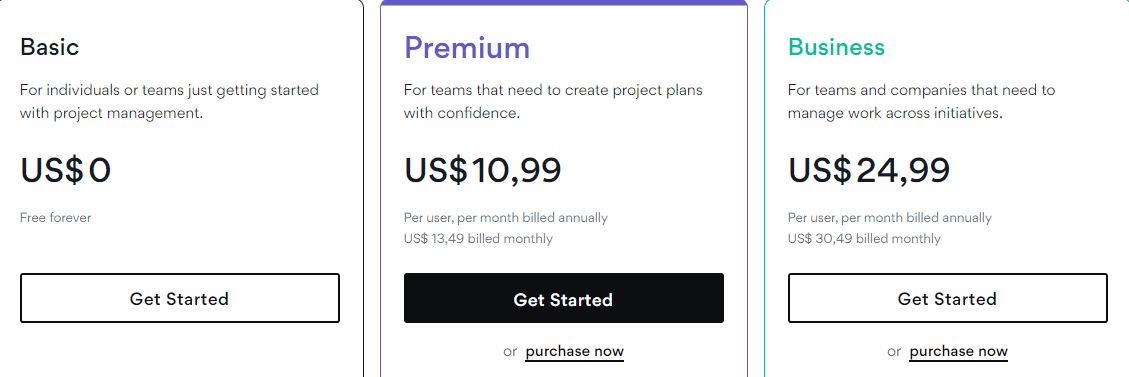Click the Free forever label

pyautogui.click(x=55, y=217)
